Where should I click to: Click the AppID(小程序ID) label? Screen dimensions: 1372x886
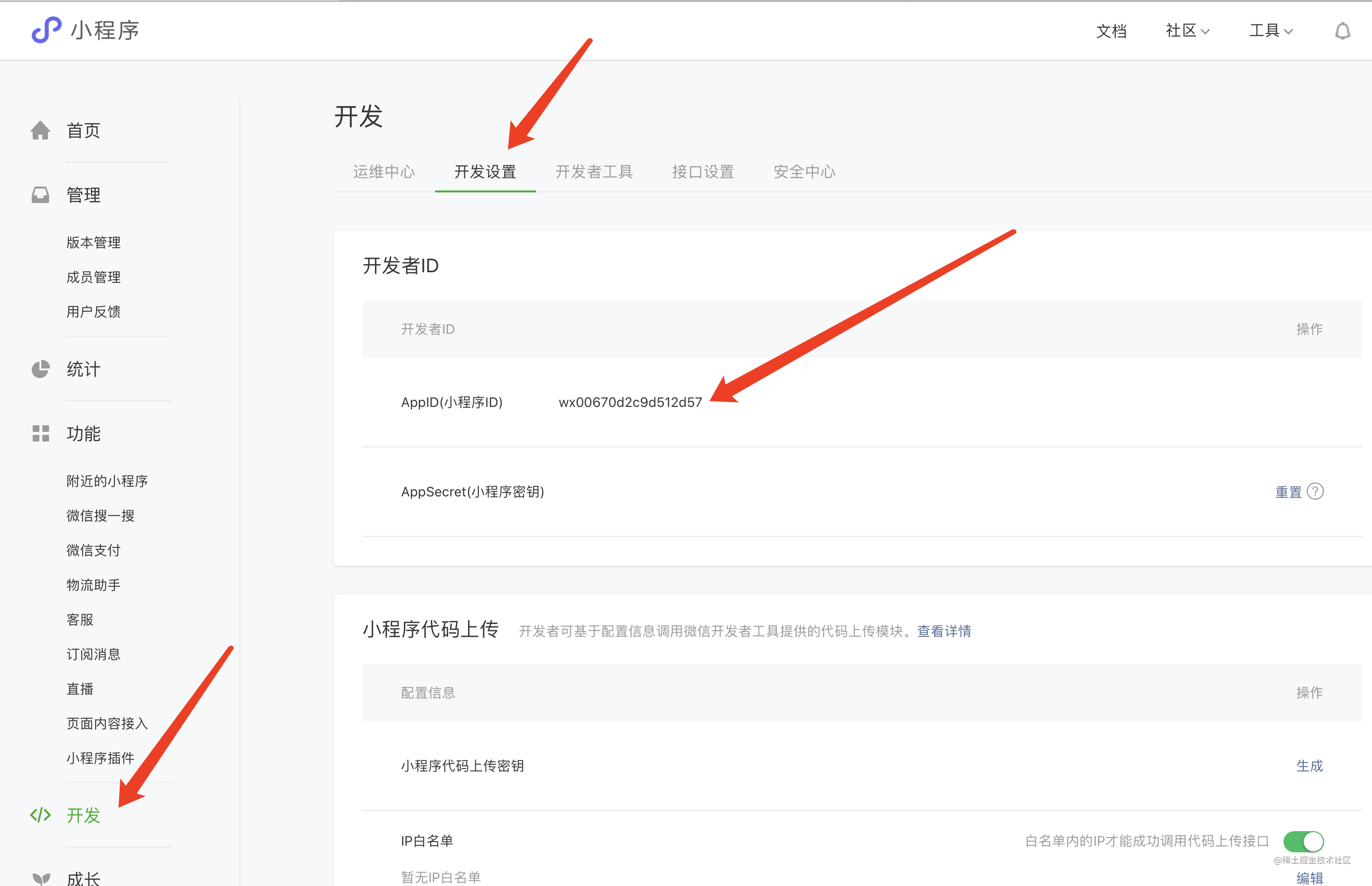451,402
